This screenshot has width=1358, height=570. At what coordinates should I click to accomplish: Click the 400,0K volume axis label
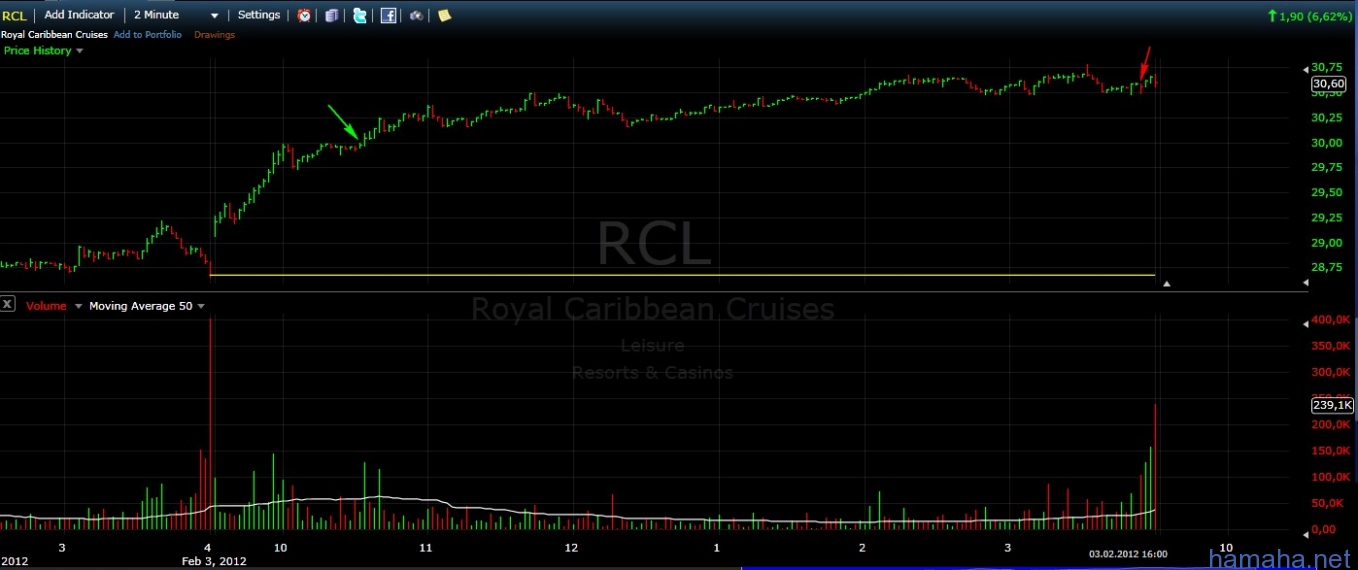click(1332, 321)
